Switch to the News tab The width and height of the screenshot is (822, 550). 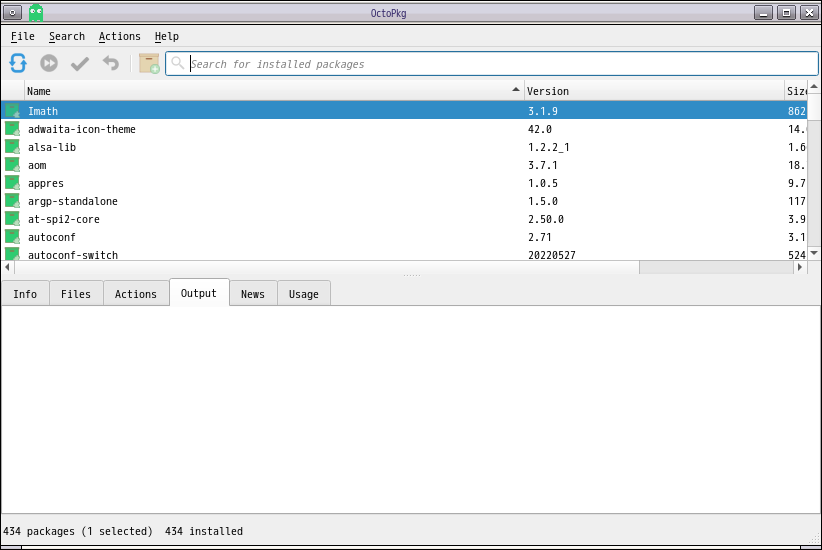(x=253, y=294)
